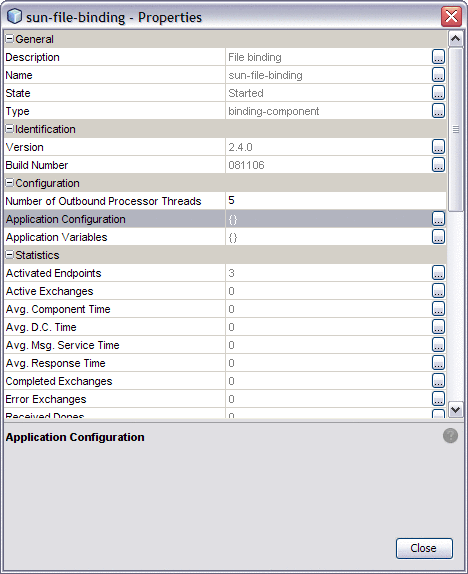Click the scrollbar down arrow

(456, 410)
